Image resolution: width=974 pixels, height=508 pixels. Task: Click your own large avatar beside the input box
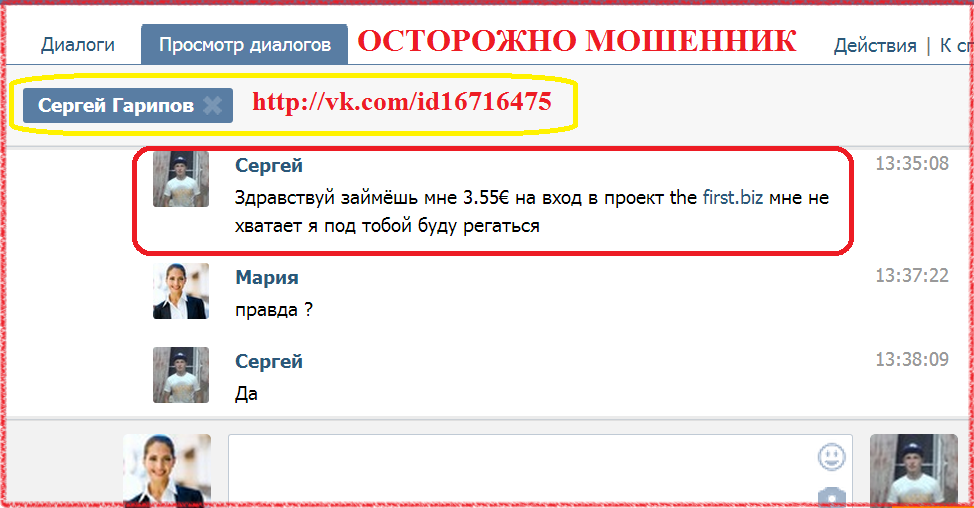tap(167, 469)
